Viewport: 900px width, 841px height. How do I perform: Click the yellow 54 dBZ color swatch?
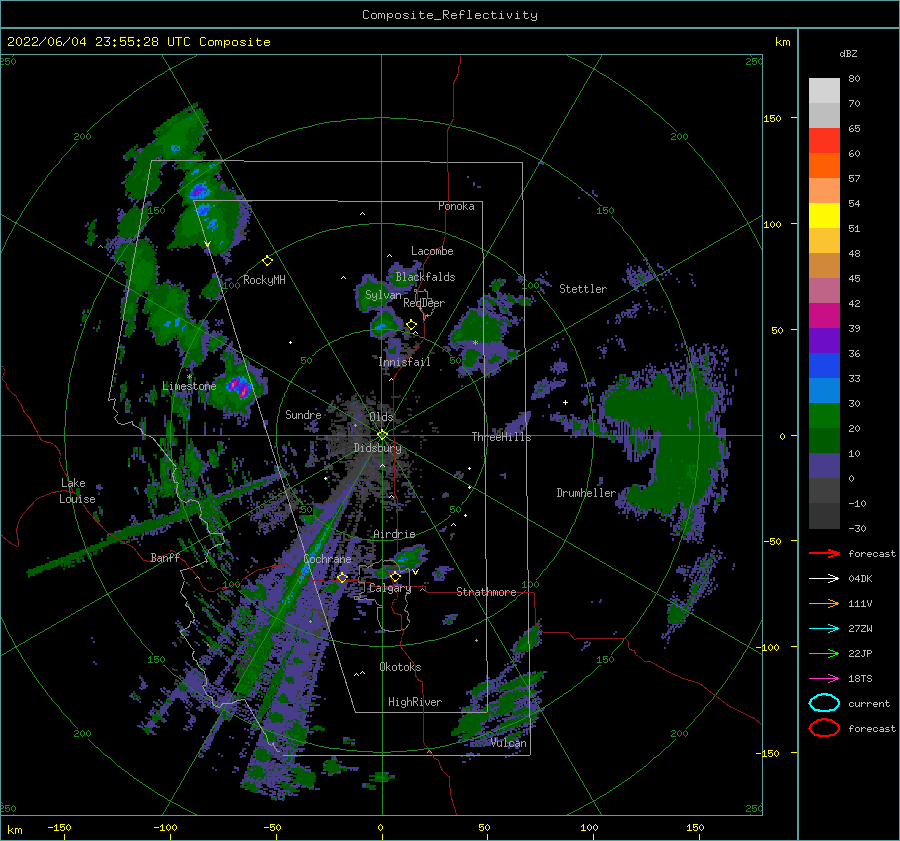tap(824, 215)
